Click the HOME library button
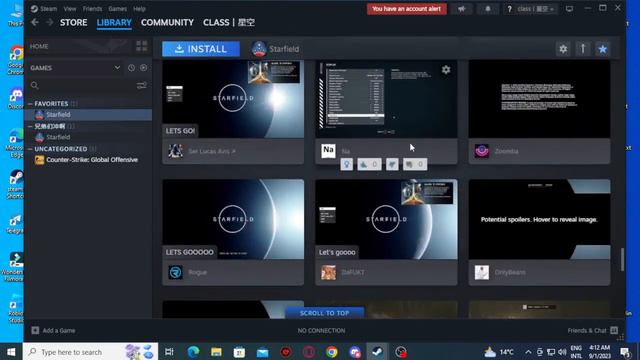Viewport: 640px width, 360px height. [x=39, y=46]
